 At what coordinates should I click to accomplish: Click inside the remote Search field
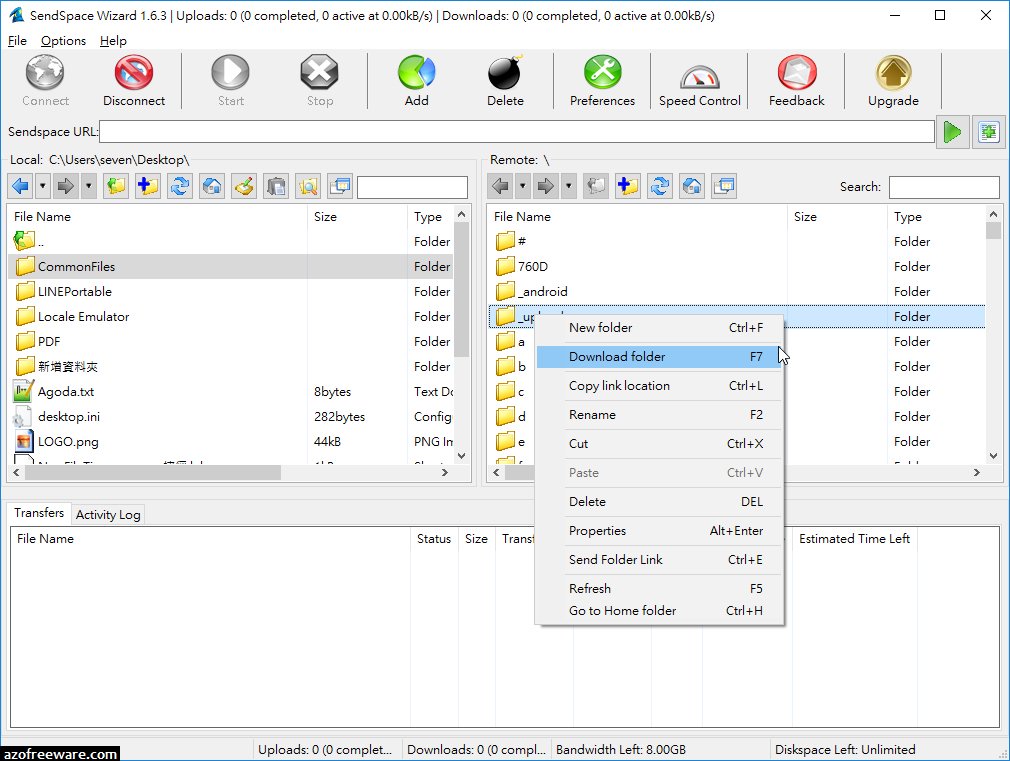(941, 186)
